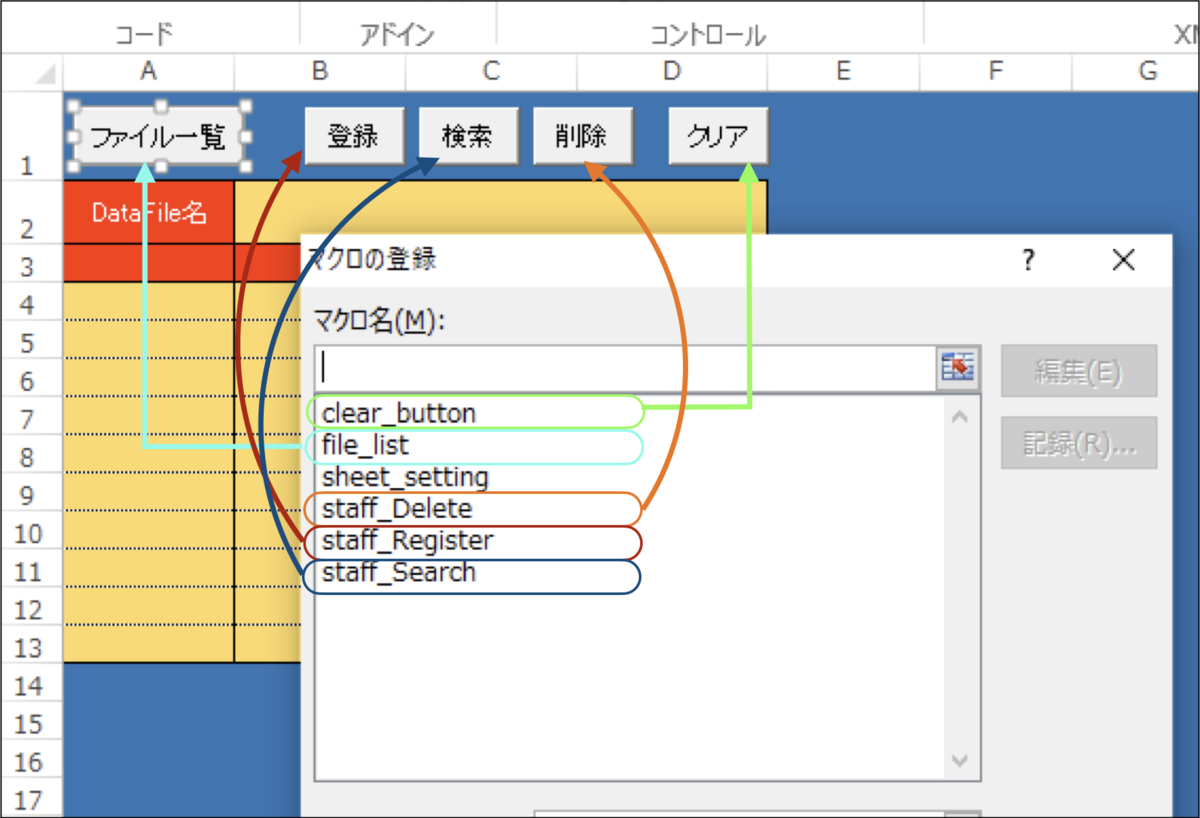Click the disabled 編集(E) edit button
The width and height of the screenshot is (1200, 818).
tap(1078, 368)
